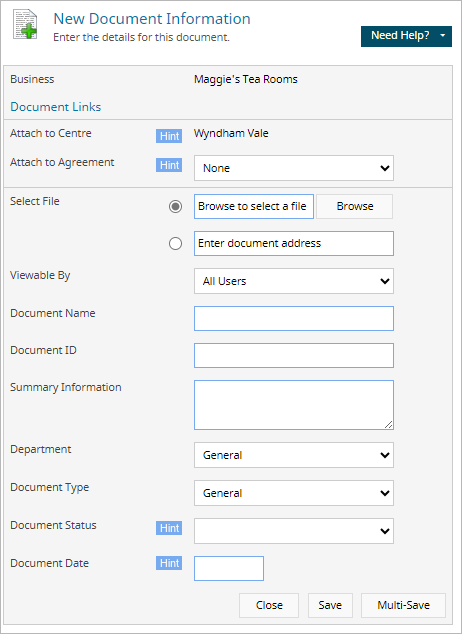
Task: Click the Select File label
Action: [x=35, y=201]
